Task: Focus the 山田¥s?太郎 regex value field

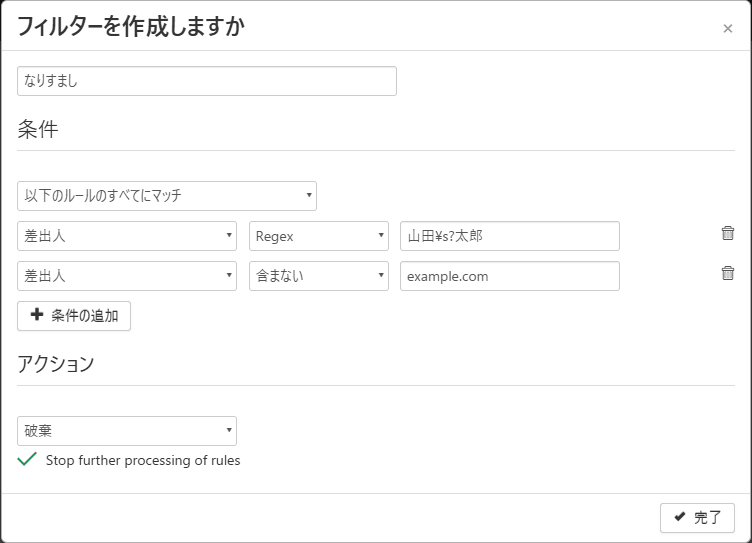Action: coord(509,236)
